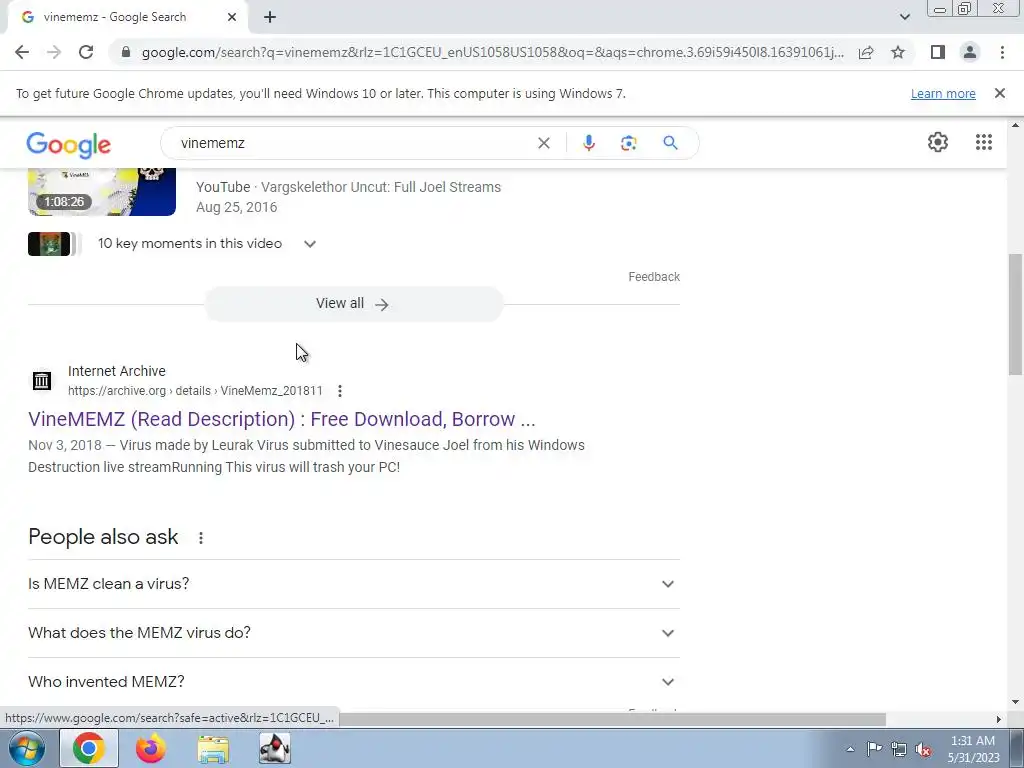
Task: Open the key moments preview thumbnail
Action: coord(49,244)
